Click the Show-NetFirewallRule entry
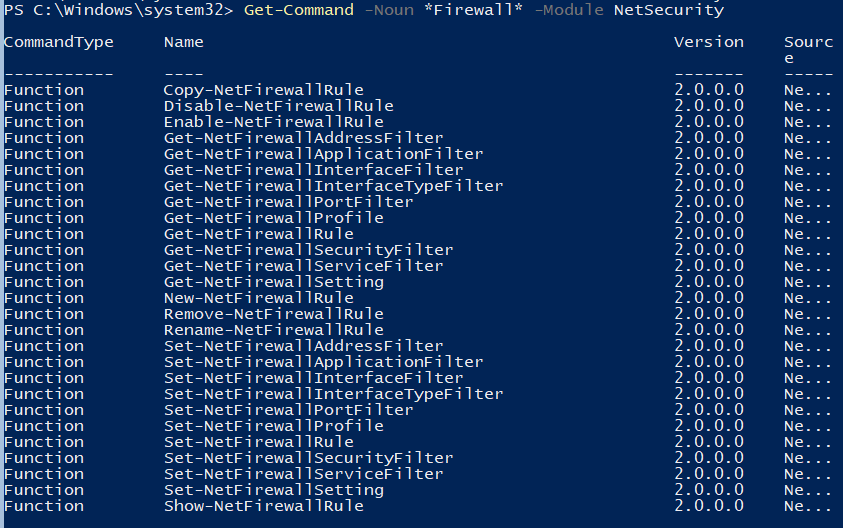 (263, 506)
